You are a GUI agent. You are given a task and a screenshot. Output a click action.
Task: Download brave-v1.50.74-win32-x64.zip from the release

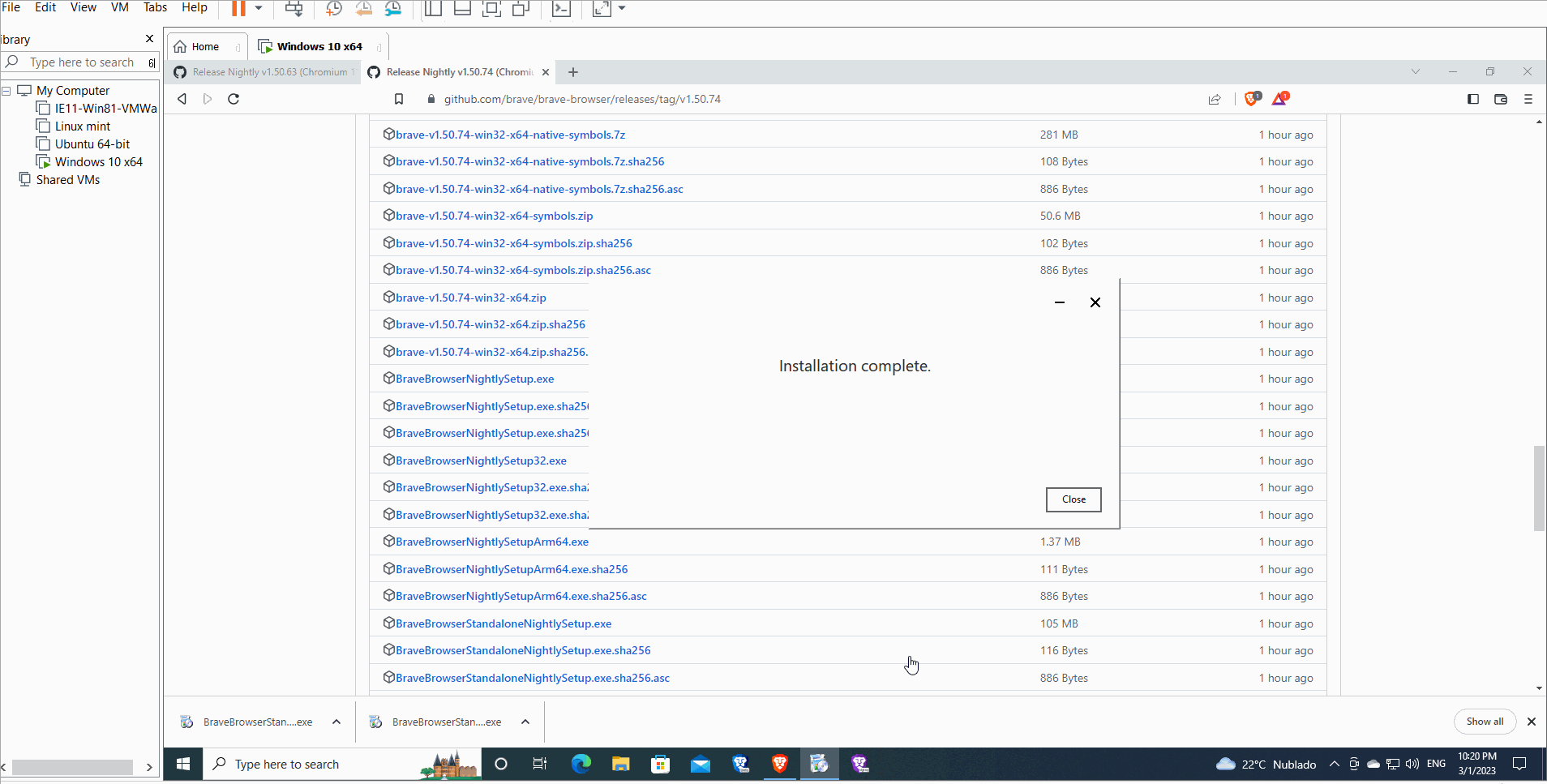pos(471,298)
